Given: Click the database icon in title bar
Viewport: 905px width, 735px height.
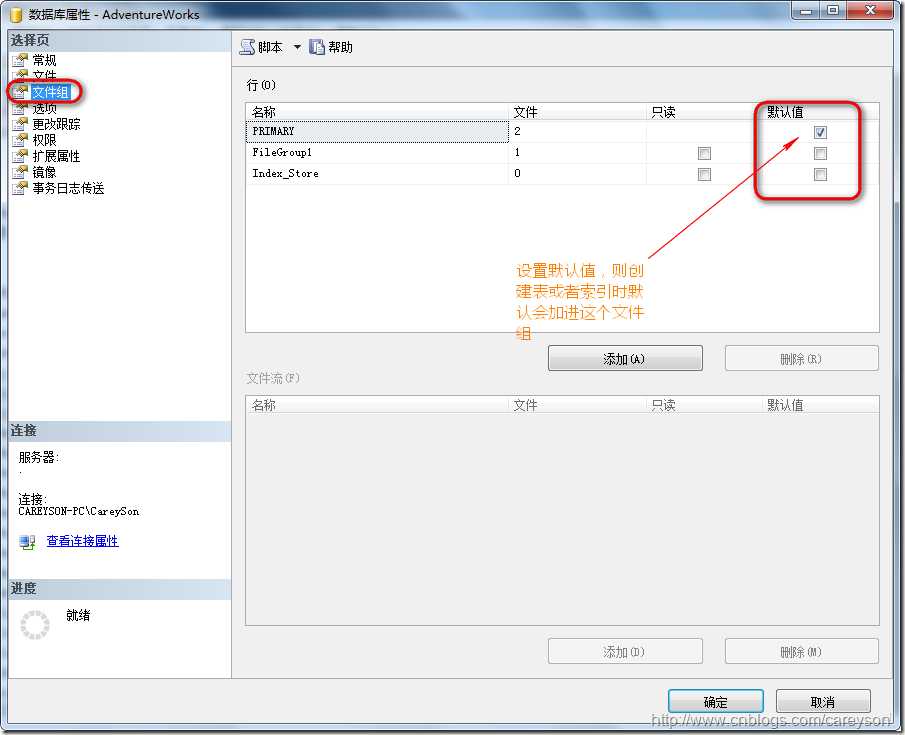Looking at the screenshot, I should tap(16, 14).
